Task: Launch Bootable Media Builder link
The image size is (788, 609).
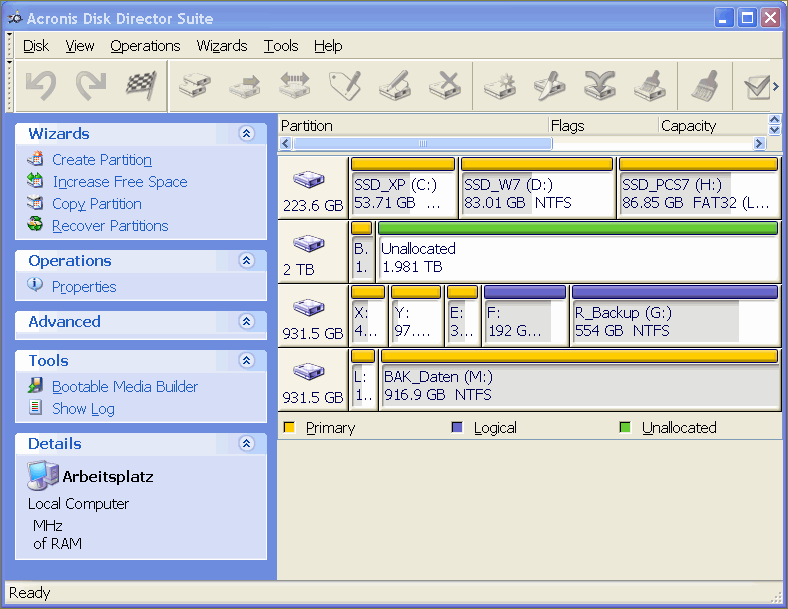Action: 125,386
